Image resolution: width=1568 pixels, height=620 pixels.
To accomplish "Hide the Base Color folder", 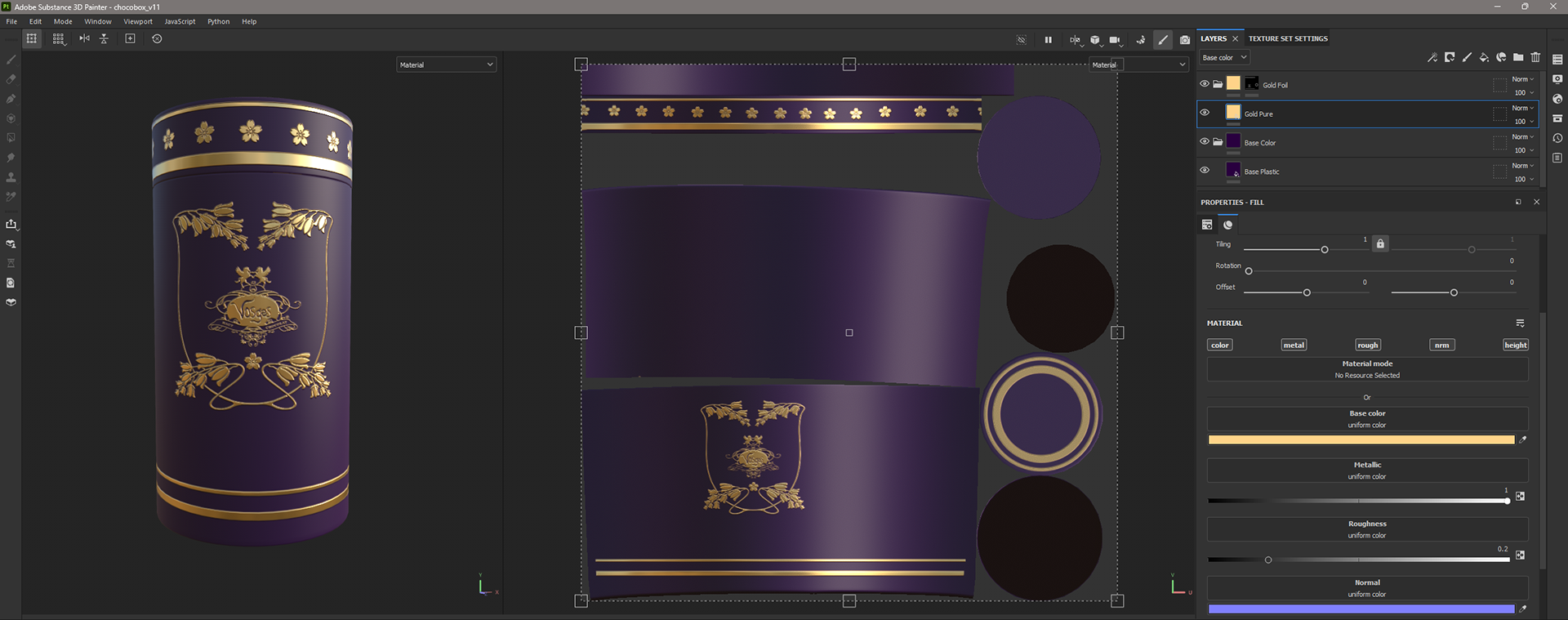I will [1204, 141].
